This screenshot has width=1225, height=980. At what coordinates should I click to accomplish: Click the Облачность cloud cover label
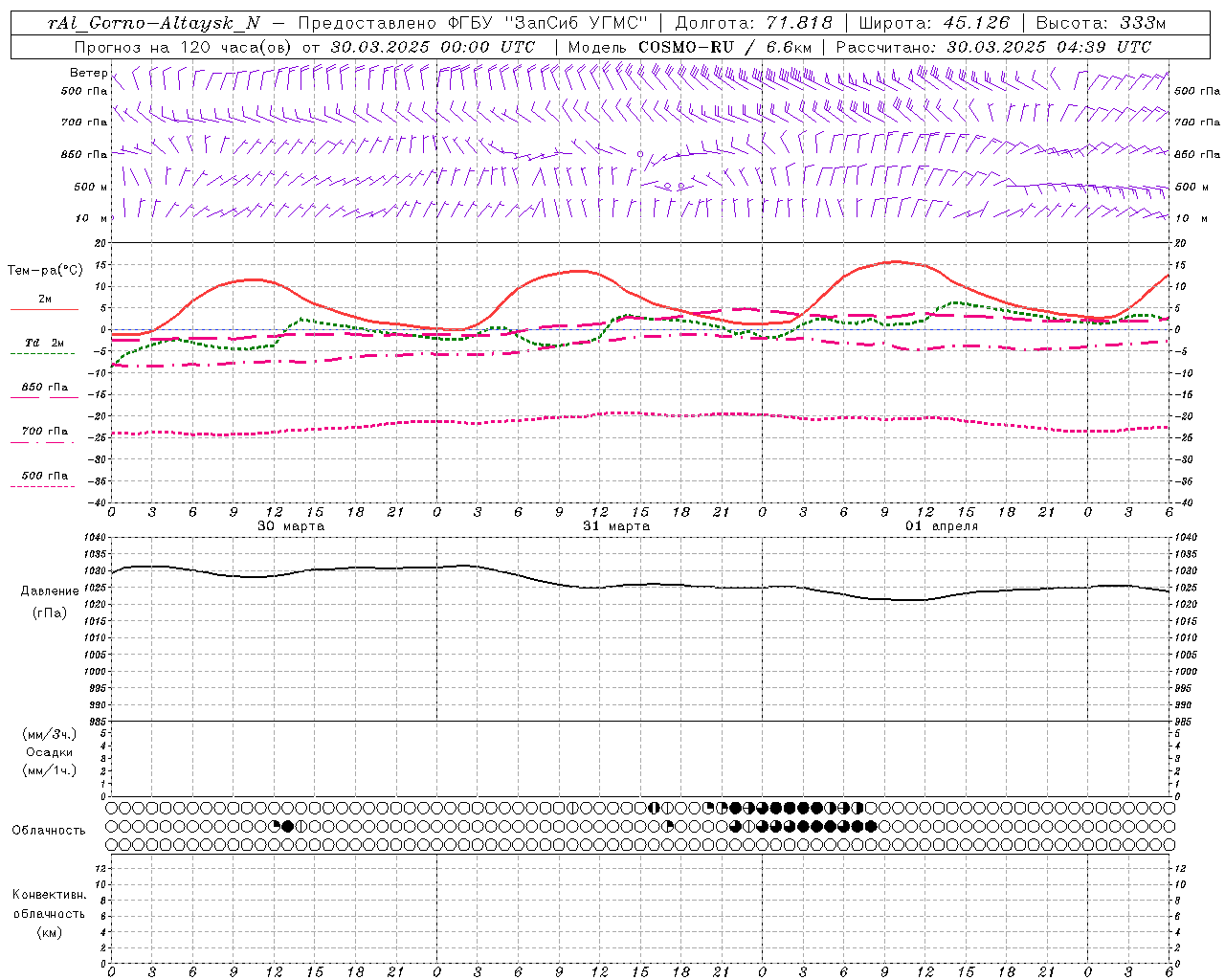(49, 831)
